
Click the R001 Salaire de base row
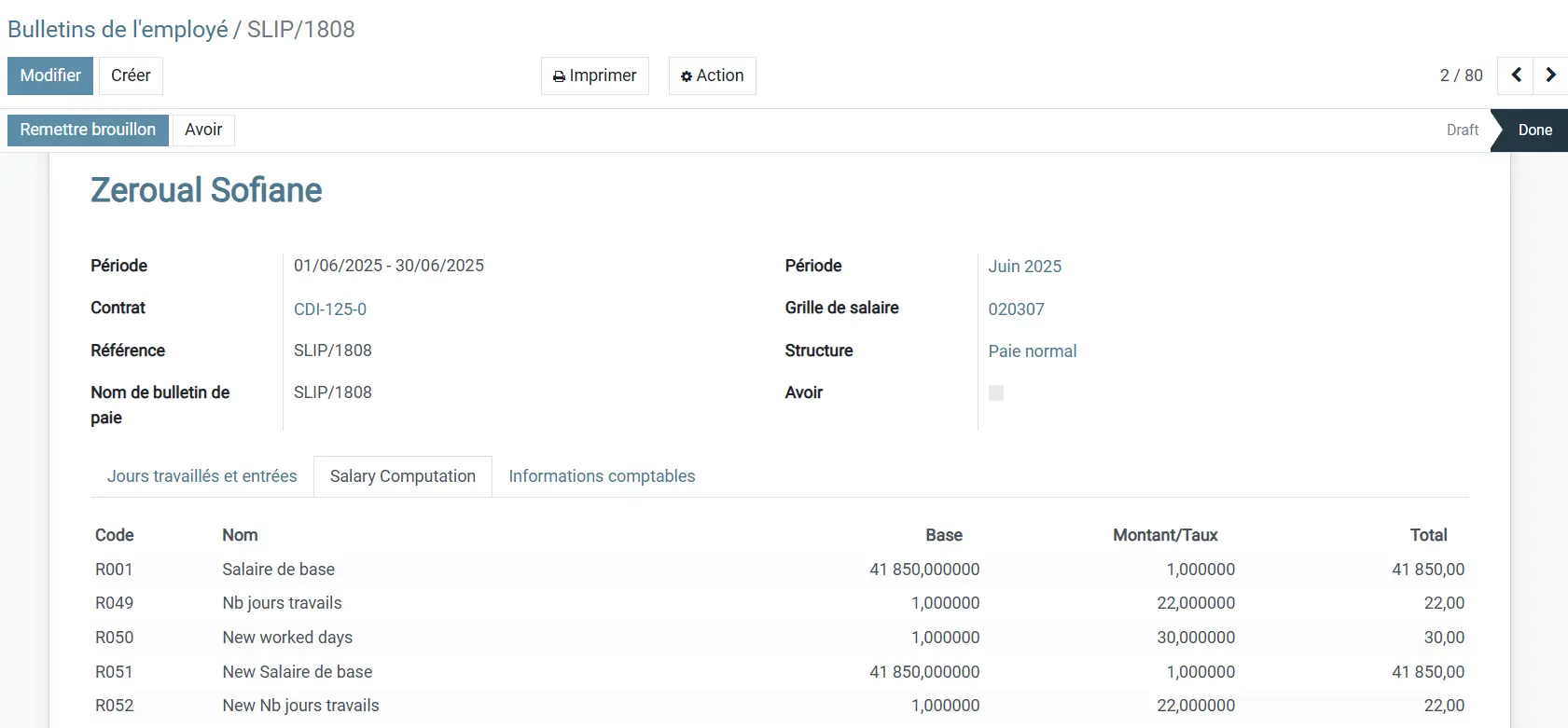point(278,570)
